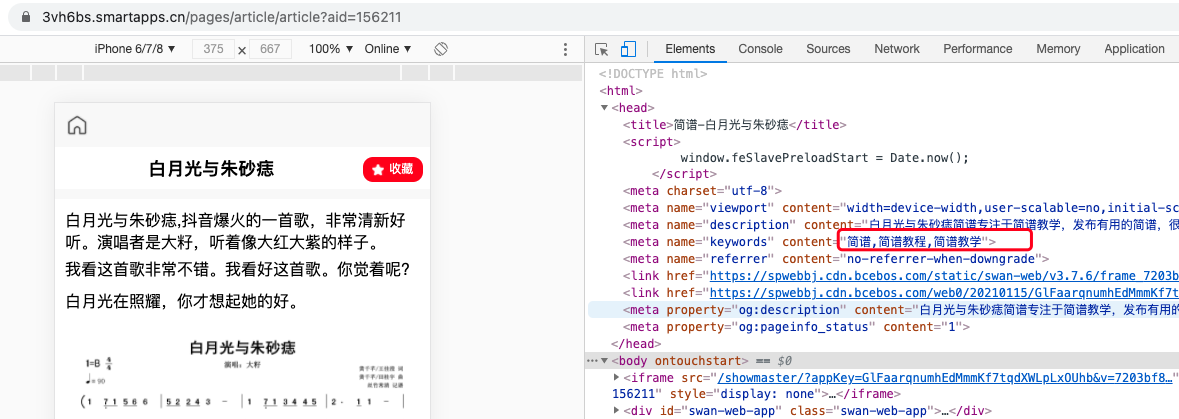This screenshot has height=419, width=1179.
Task: Click the 667 height input field
Action: click(270, 49)
